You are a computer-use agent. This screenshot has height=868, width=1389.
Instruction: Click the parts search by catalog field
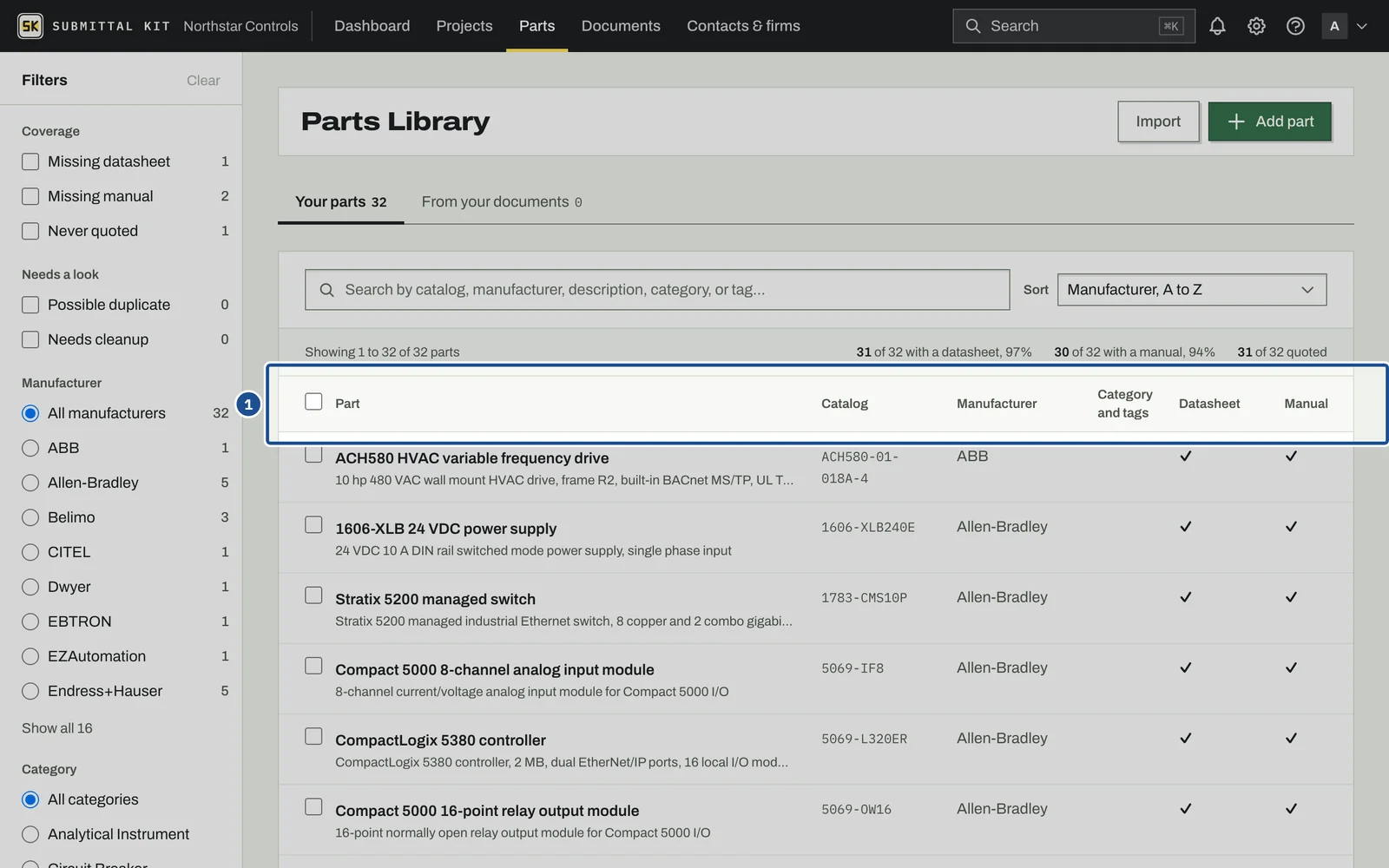pos(657,290)
